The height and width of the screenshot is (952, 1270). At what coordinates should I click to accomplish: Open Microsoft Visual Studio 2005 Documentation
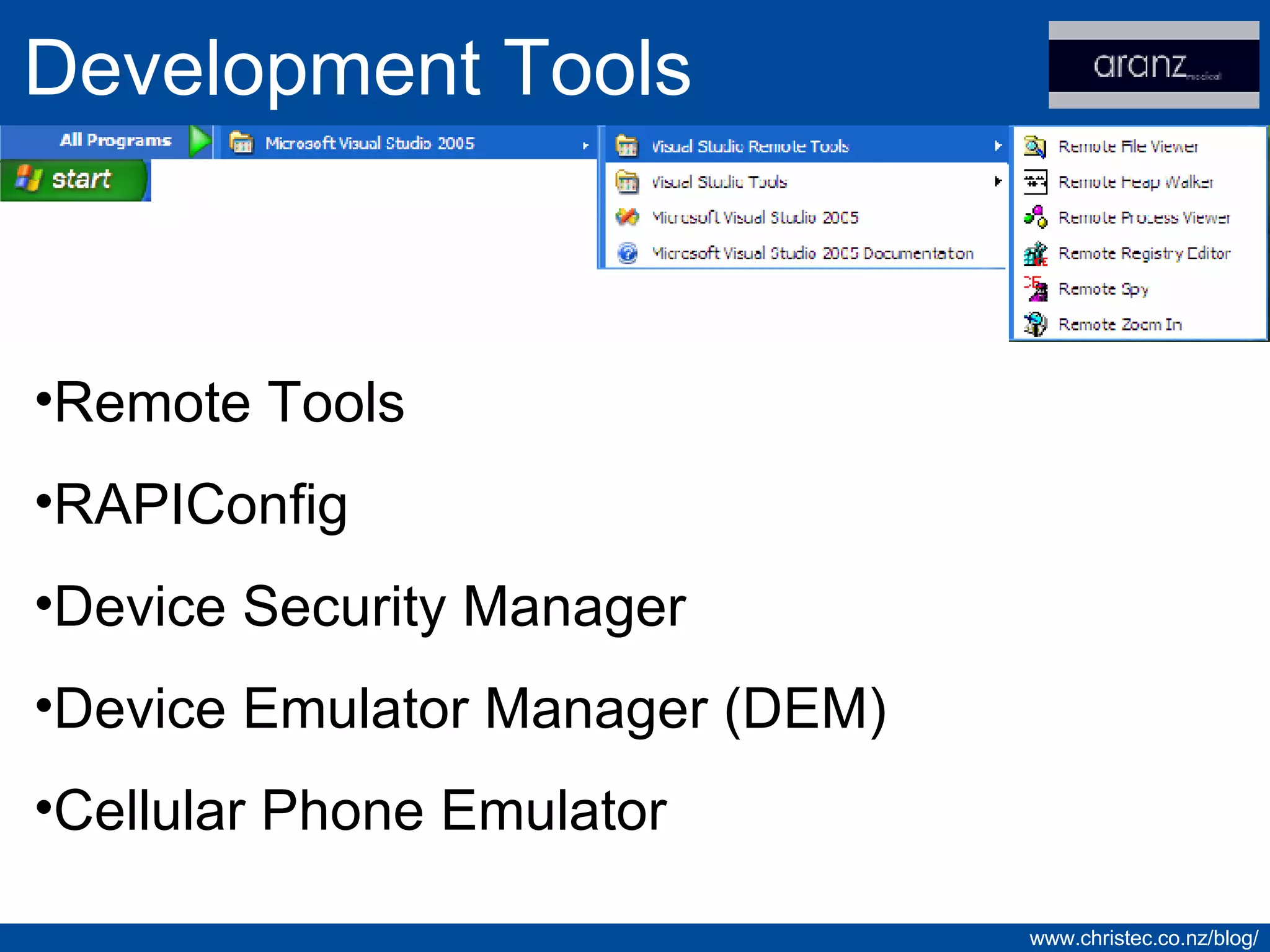[x=806, y=253]
